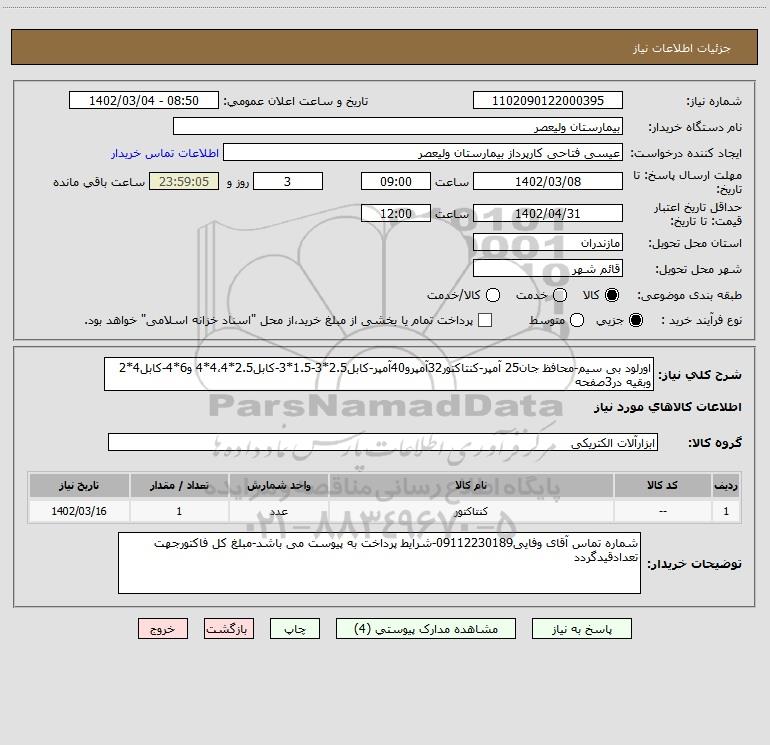Open مشاهده مدارک پیوستی (4) button

click(426, 629)
